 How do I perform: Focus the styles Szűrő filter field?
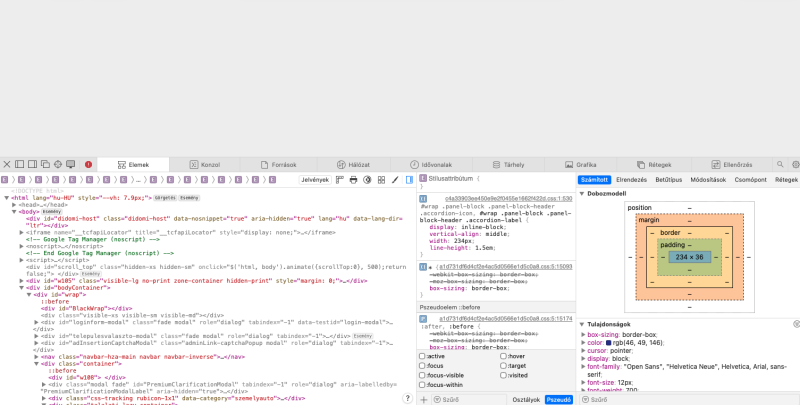point(469,400)
